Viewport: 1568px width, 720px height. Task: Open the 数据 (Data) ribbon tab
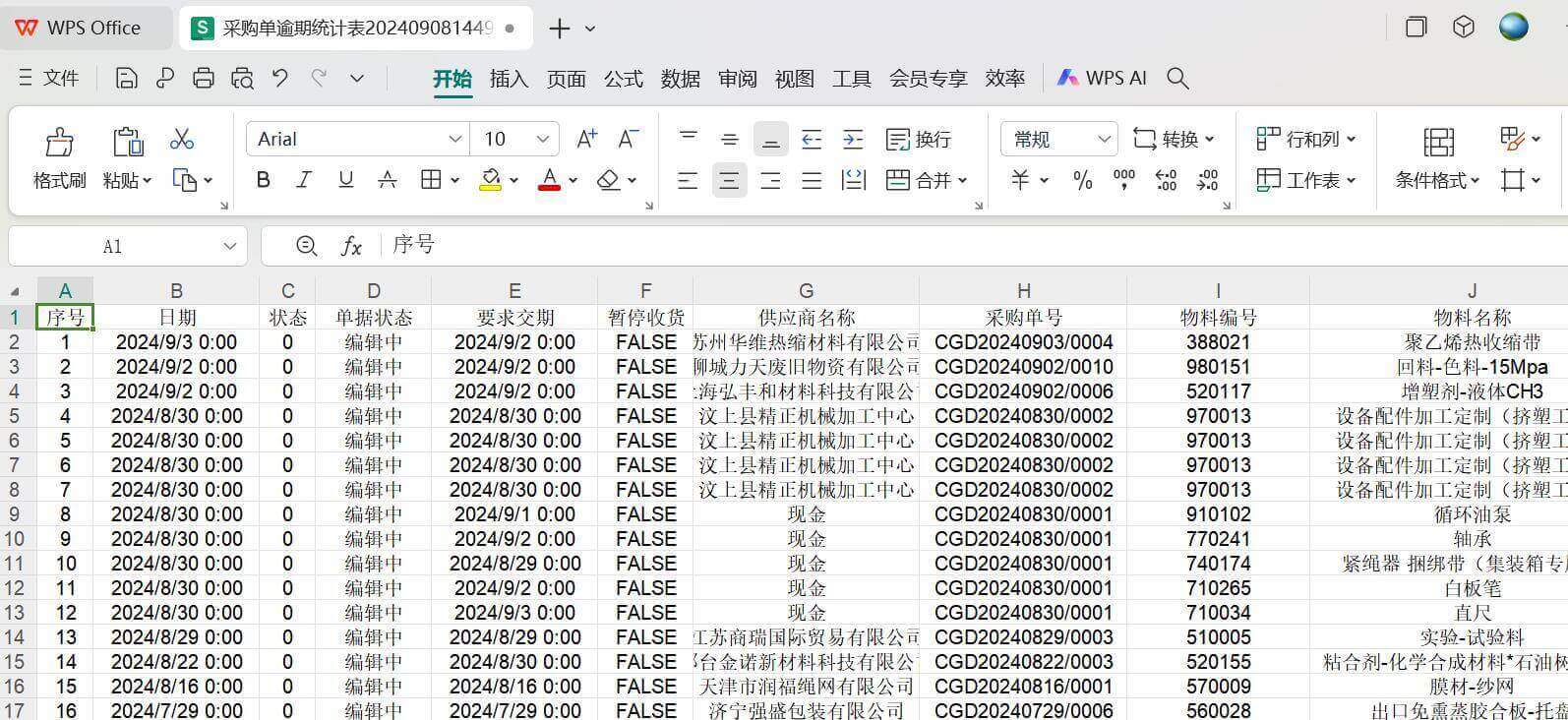(x=680, y=79)
